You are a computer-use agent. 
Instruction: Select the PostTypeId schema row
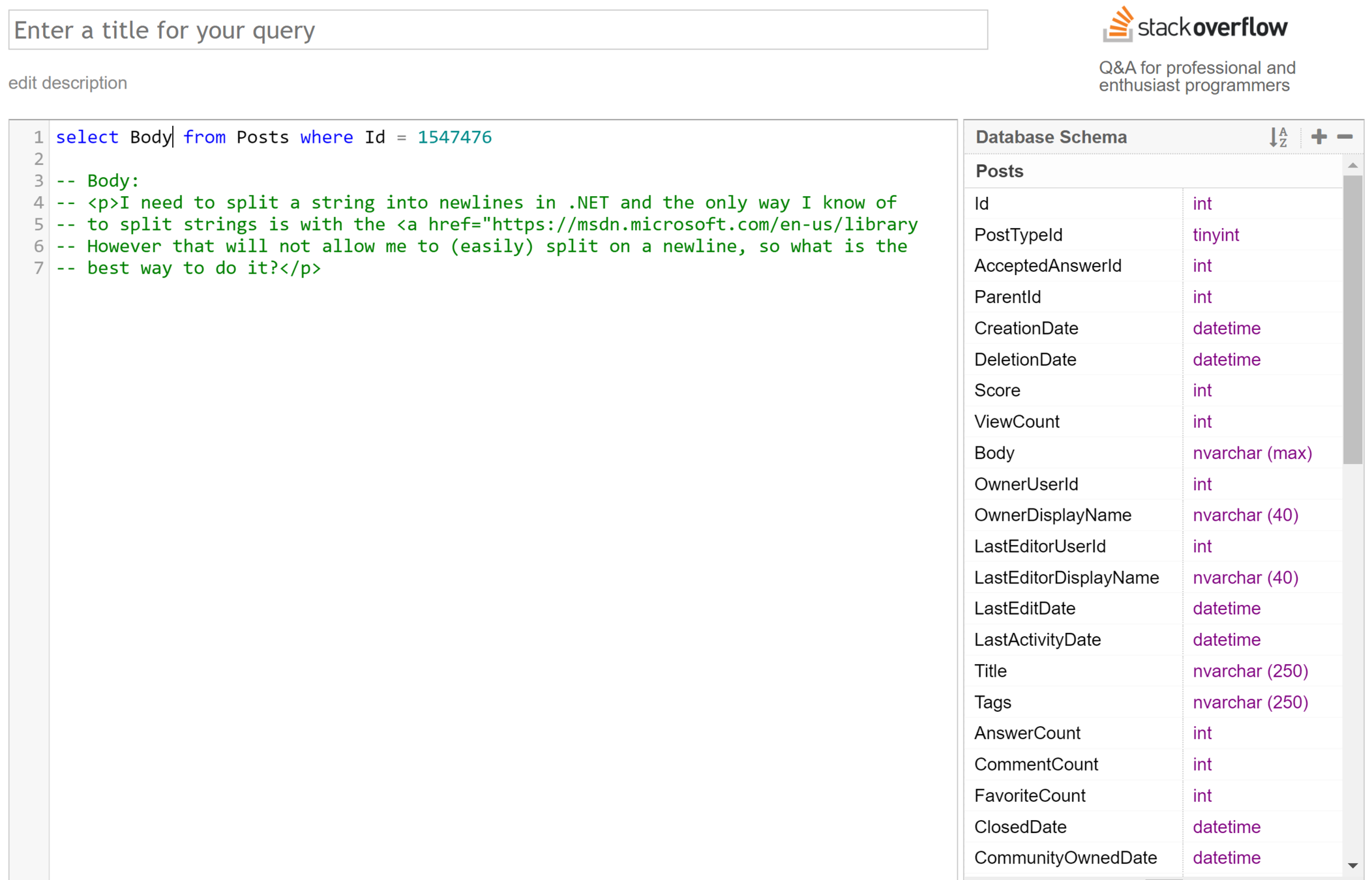1018,235
